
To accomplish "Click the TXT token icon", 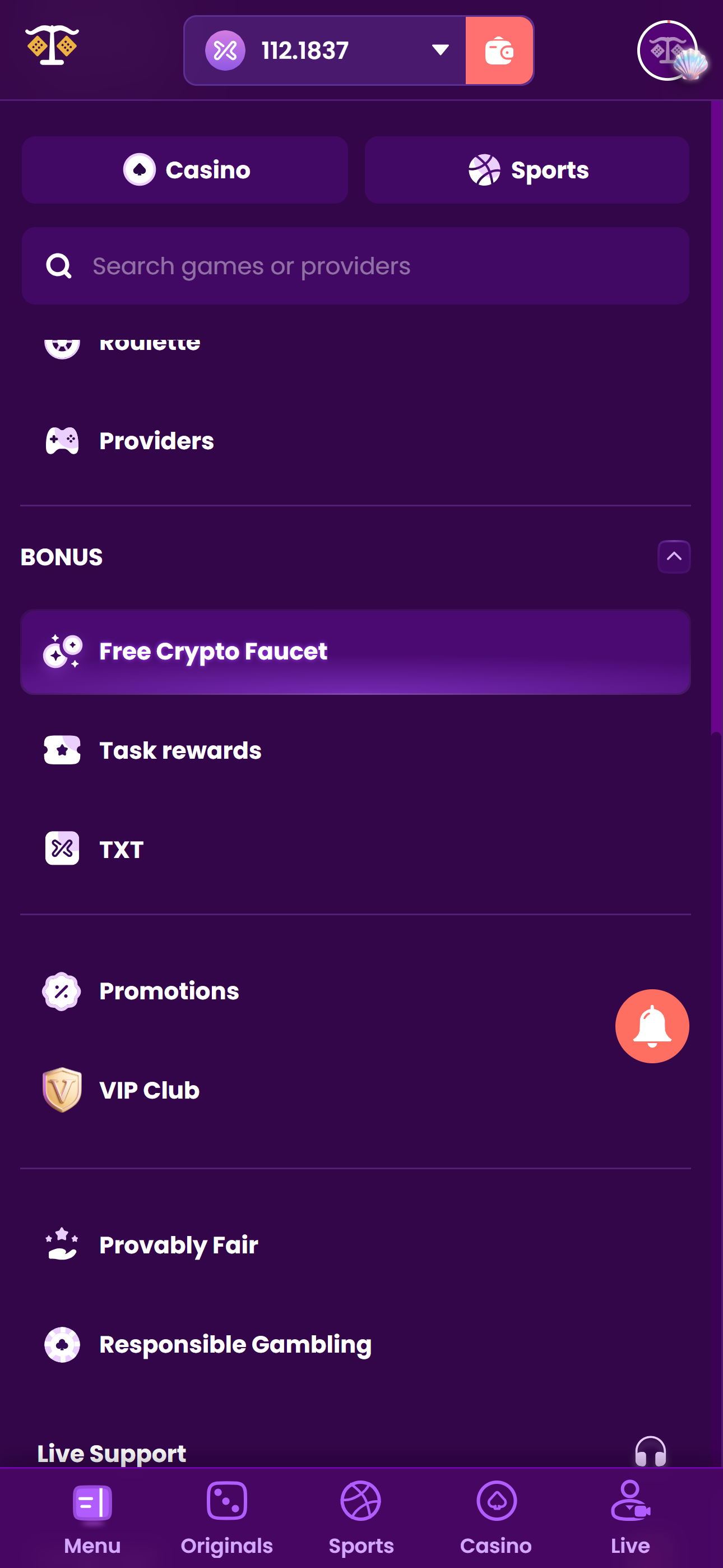I will tap(62, 848).
